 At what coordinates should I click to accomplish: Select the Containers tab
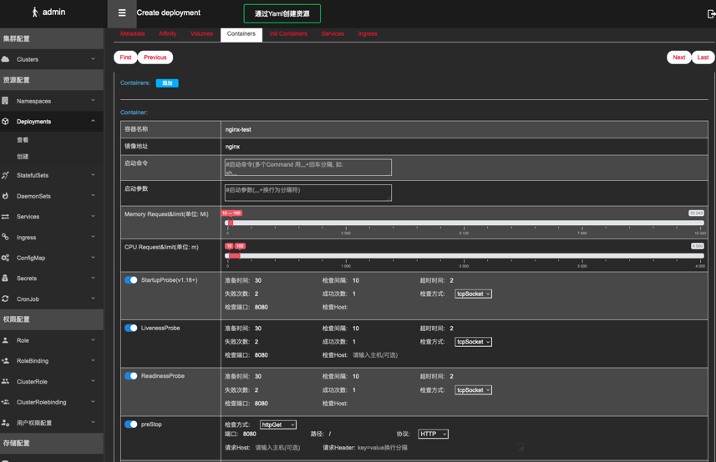(x=241, y=35)
